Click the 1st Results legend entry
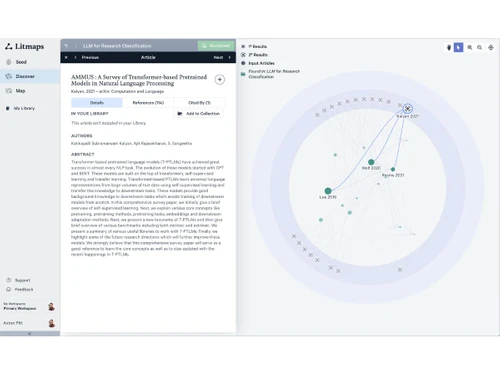The image size is (500, 375). pyautogui.click(x=254, y=46)
